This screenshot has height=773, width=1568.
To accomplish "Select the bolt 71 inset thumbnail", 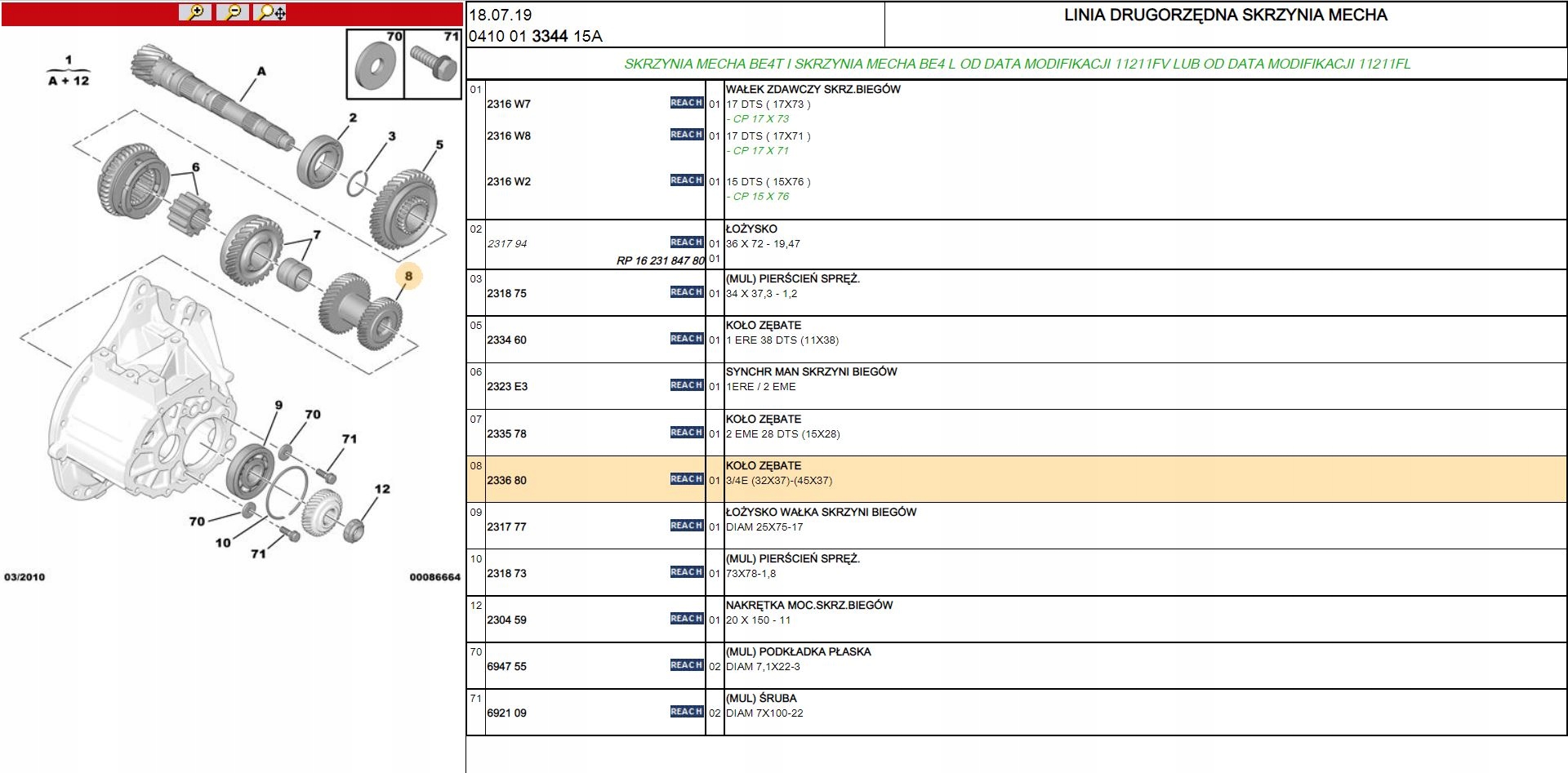I will (434, 64).
